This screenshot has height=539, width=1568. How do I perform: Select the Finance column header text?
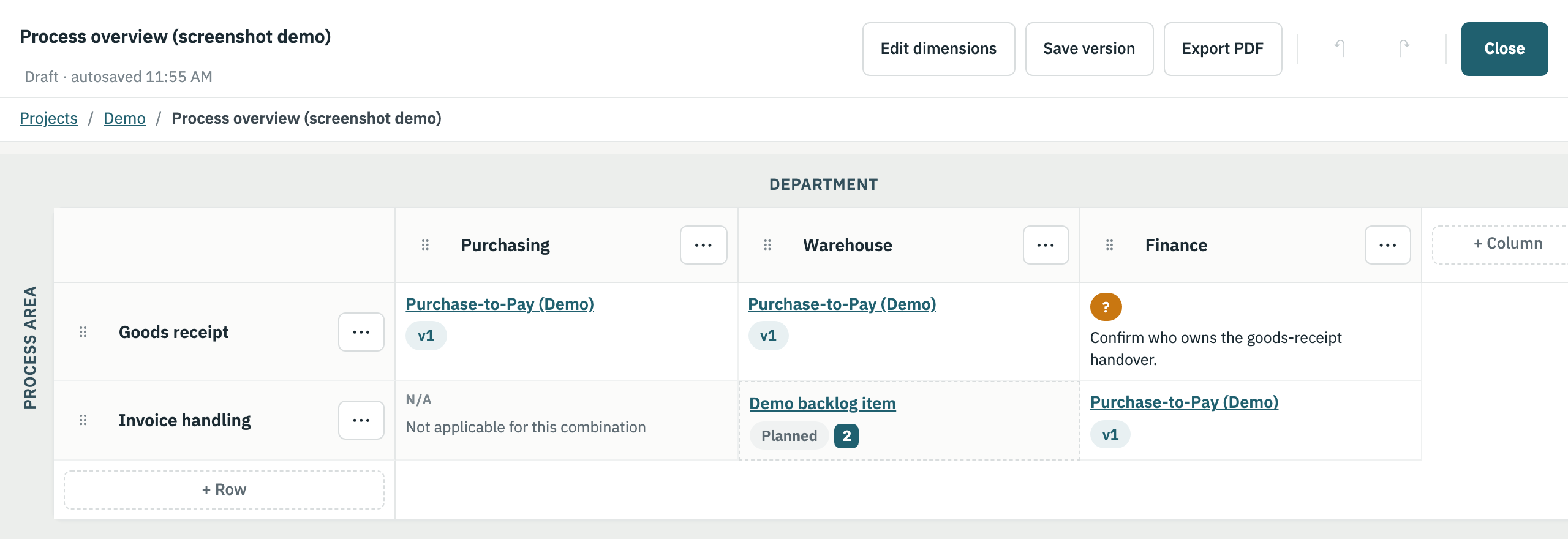1176,245
